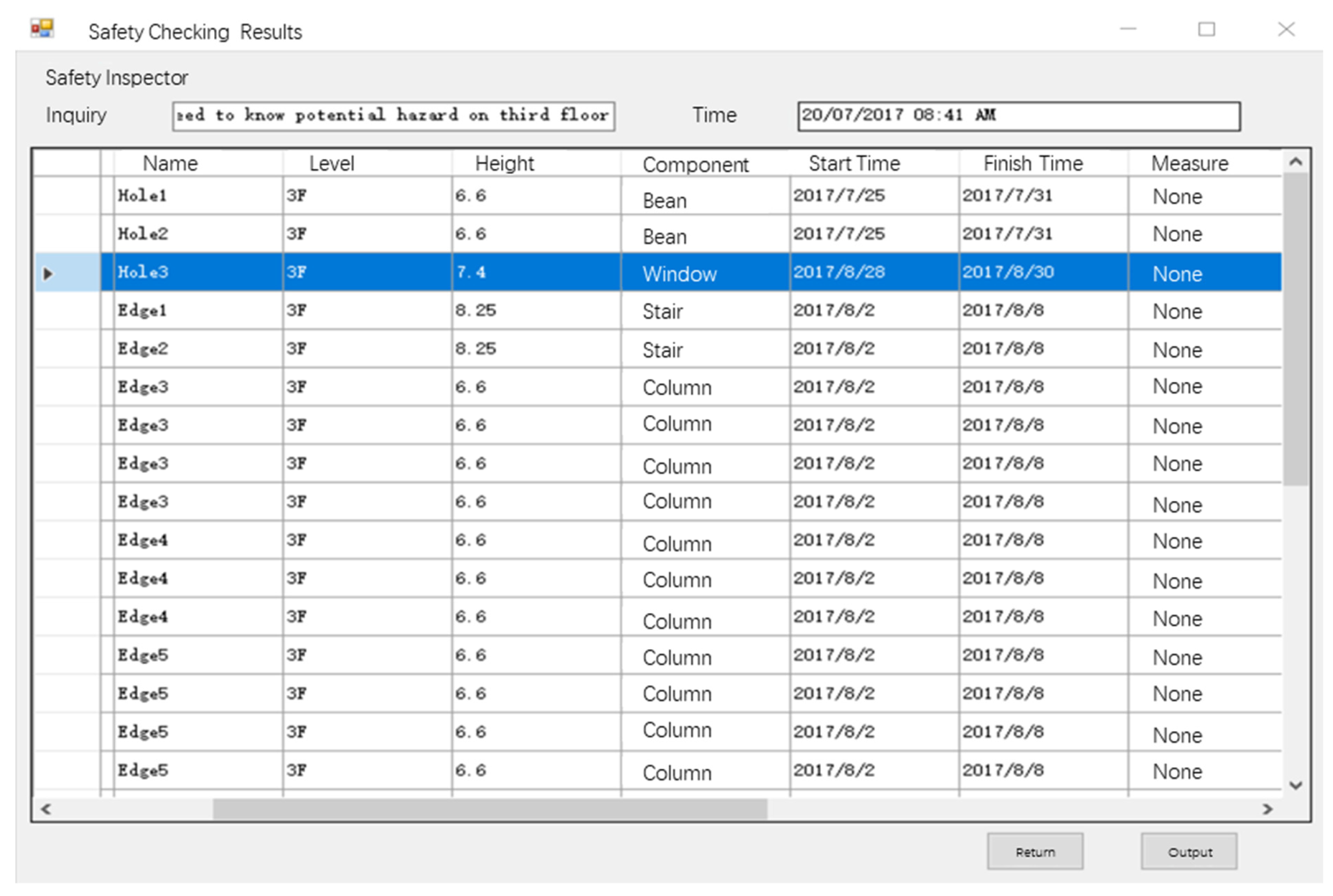Click the scroll up arrow of table
The height and width of the screenshot is (896, 1333).
pyautogui.click(x=1295, y=162)
